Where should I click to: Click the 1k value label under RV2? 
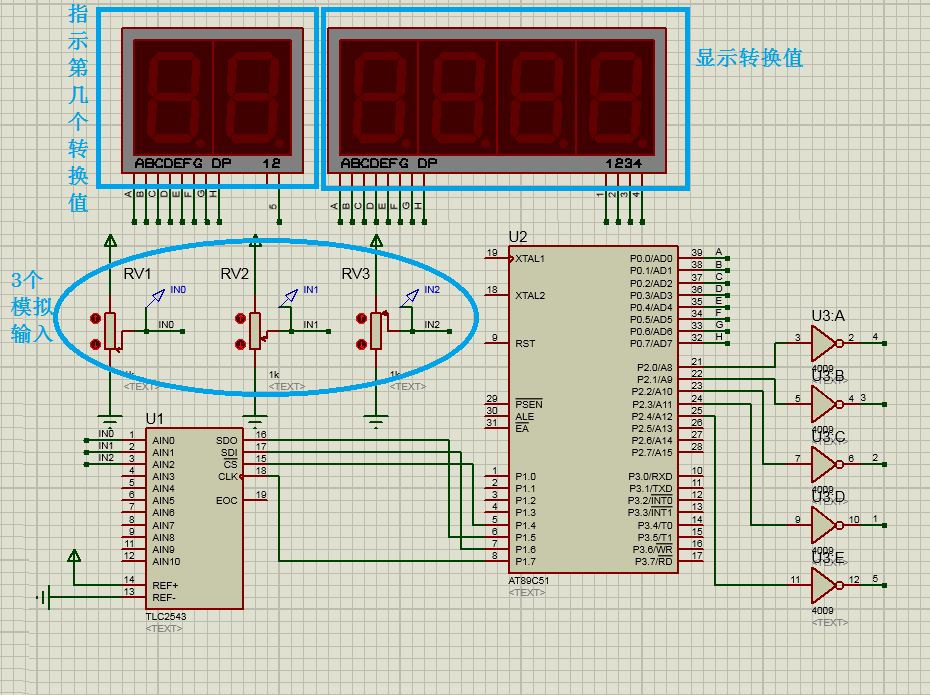tap(274, 375)
